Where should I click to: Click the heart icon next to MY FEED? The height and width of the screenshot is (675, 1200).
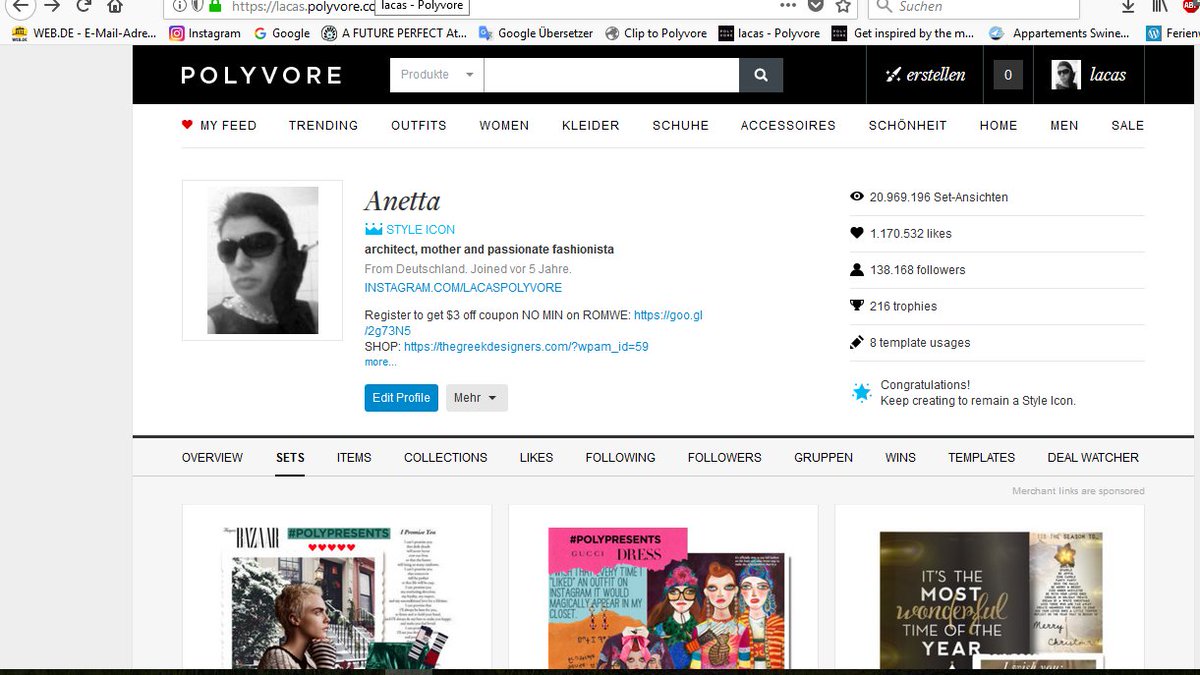pyautogui.click(x=187, y=125)
